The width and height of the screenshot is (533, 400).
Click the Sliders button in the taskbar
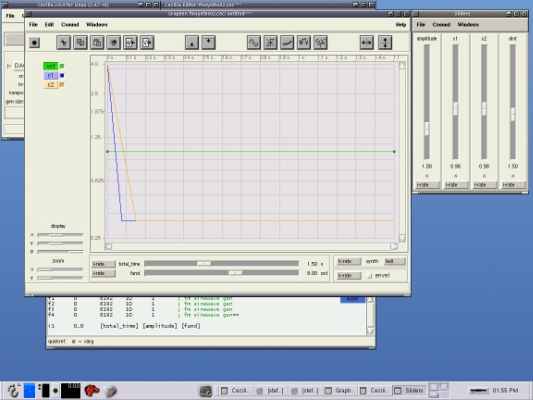[x=409, y=390]
